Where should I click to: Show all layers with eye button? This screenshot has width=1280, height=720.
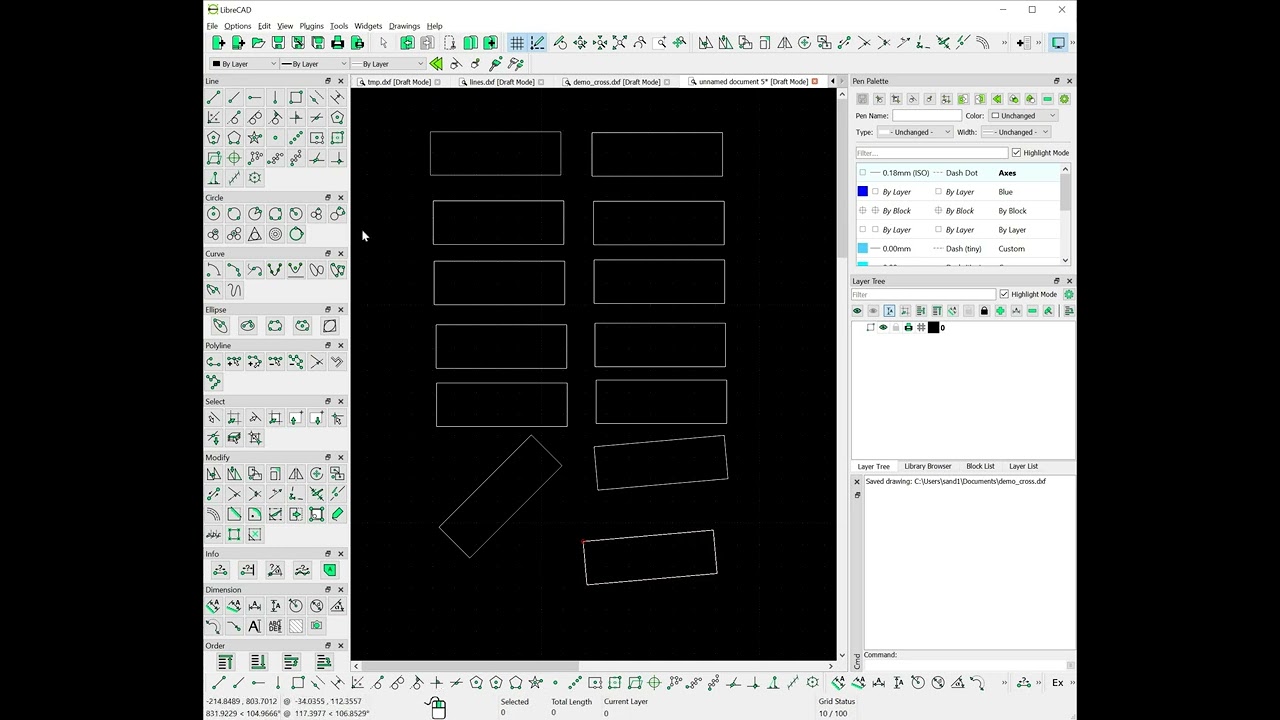click(857, 311)
